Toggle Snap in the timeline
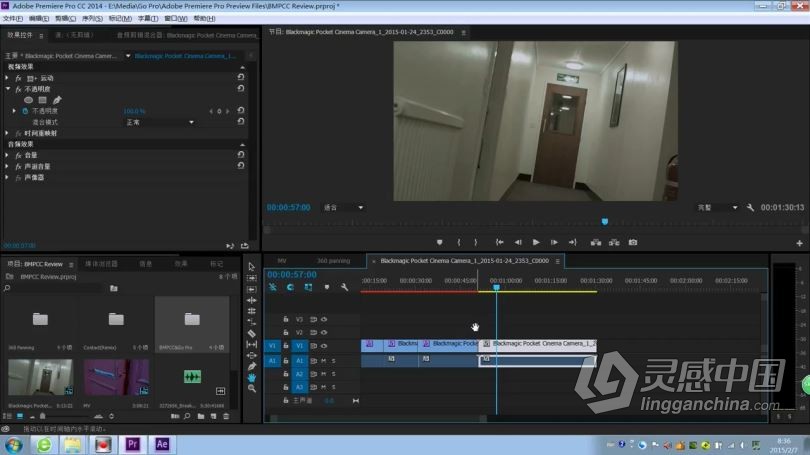Screen dimensions: 810x455 (x=290, y=287)
